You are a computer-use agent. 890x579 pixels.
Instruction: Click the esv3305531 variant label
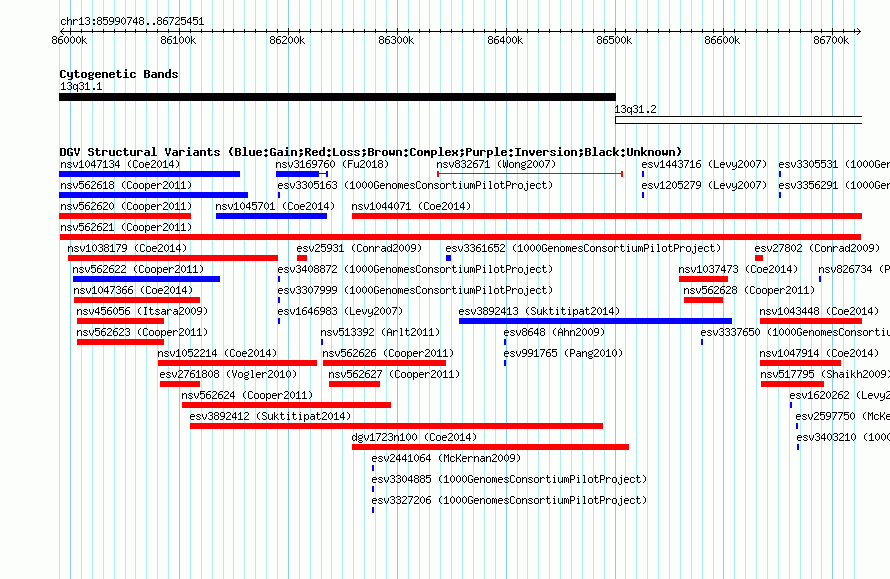(x=834, y=164)
